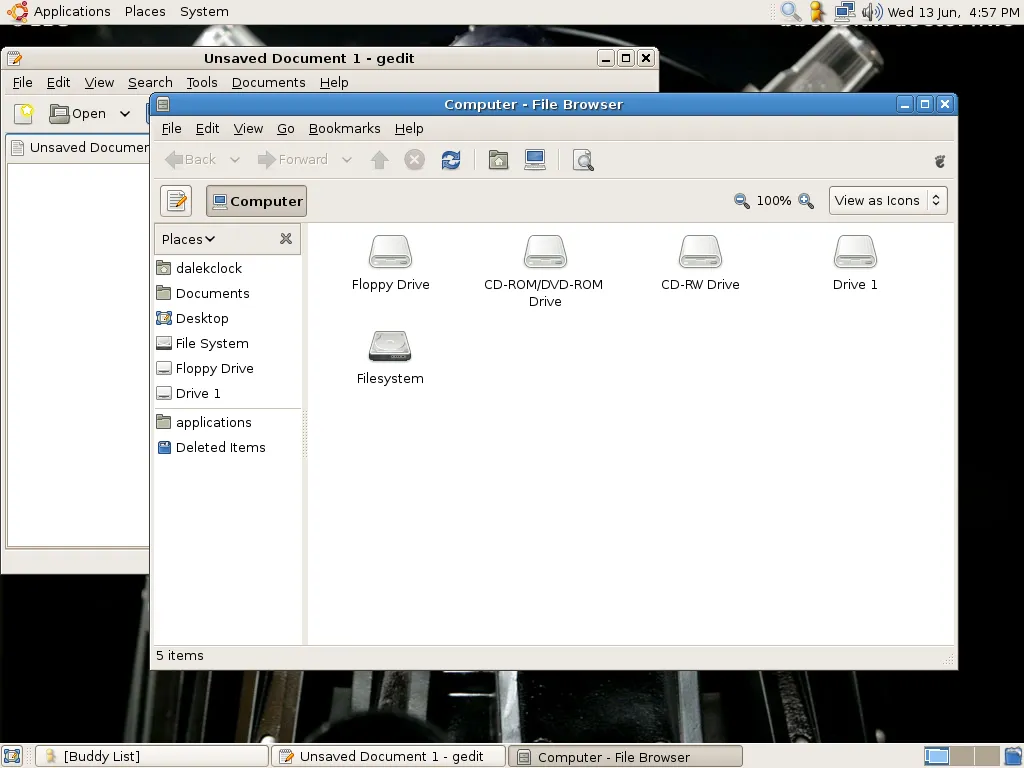Click the clock showing Wed 13 Jun
This screenshot has height=768, width=1024.
coord(953,12)
